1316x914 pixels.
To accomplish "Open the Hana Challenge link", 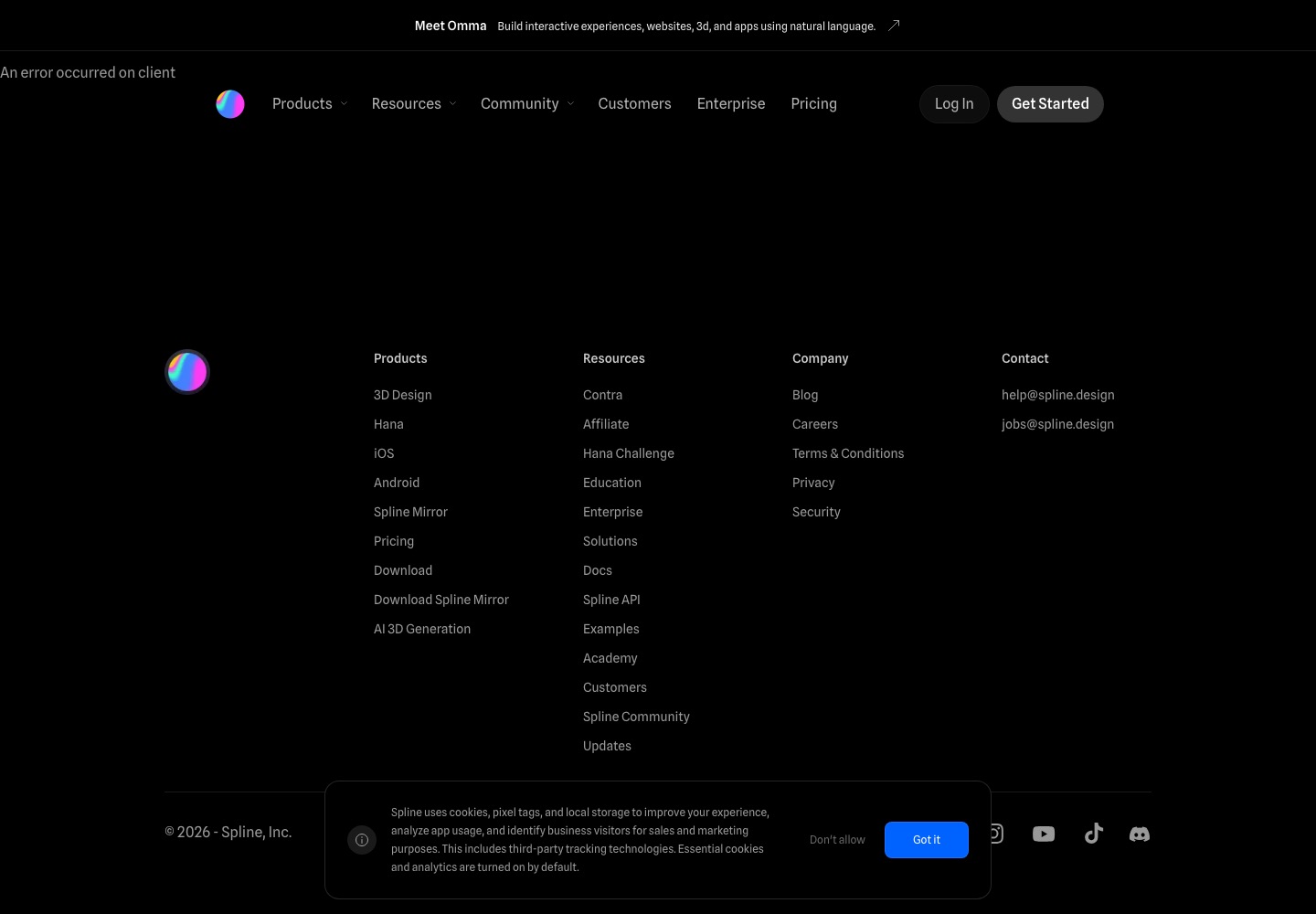I will tap(629, 453).
